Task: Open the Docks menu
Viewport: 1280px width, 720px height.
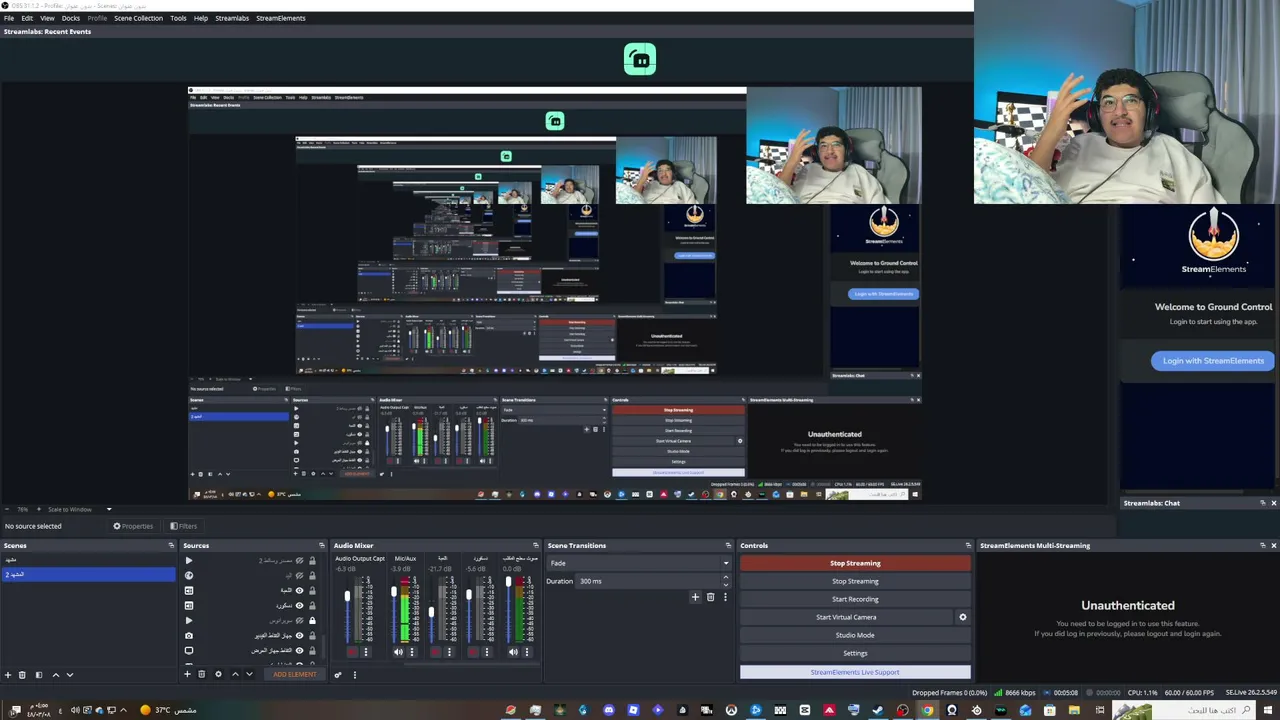Action: 71,18
